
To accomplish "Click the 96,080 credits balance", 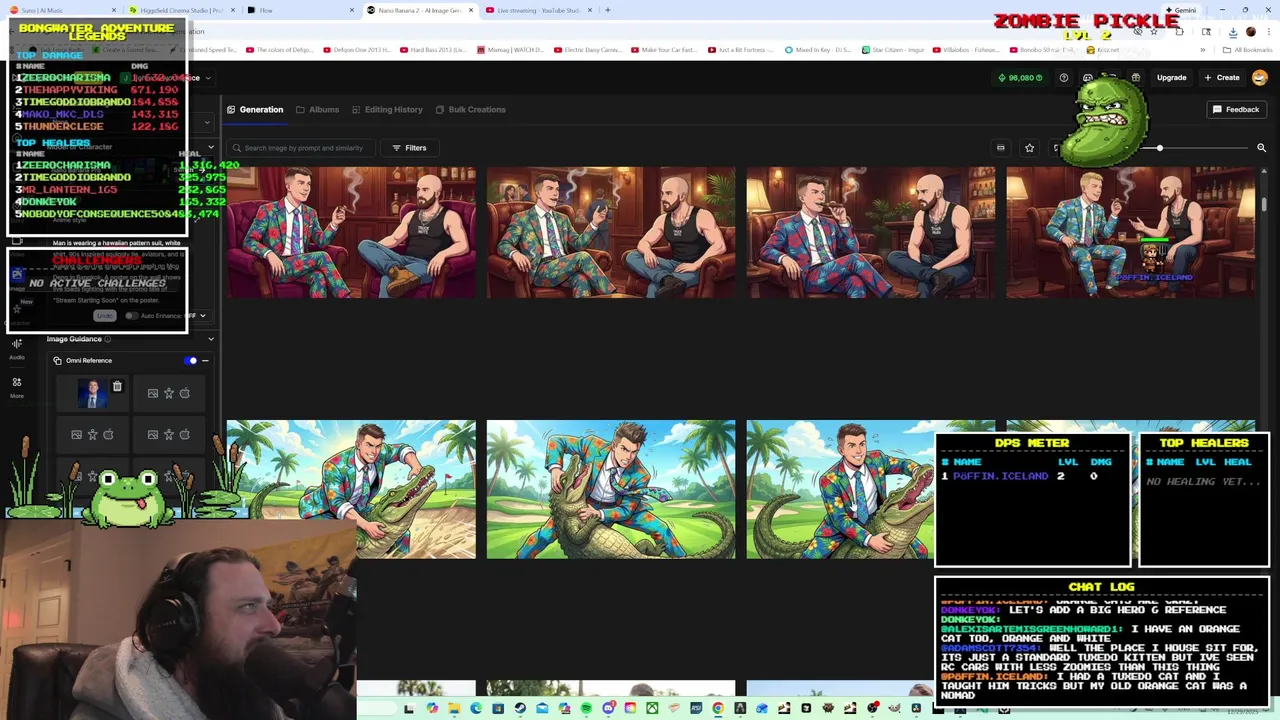I will pyautogui.click(x=1021, y=77).
